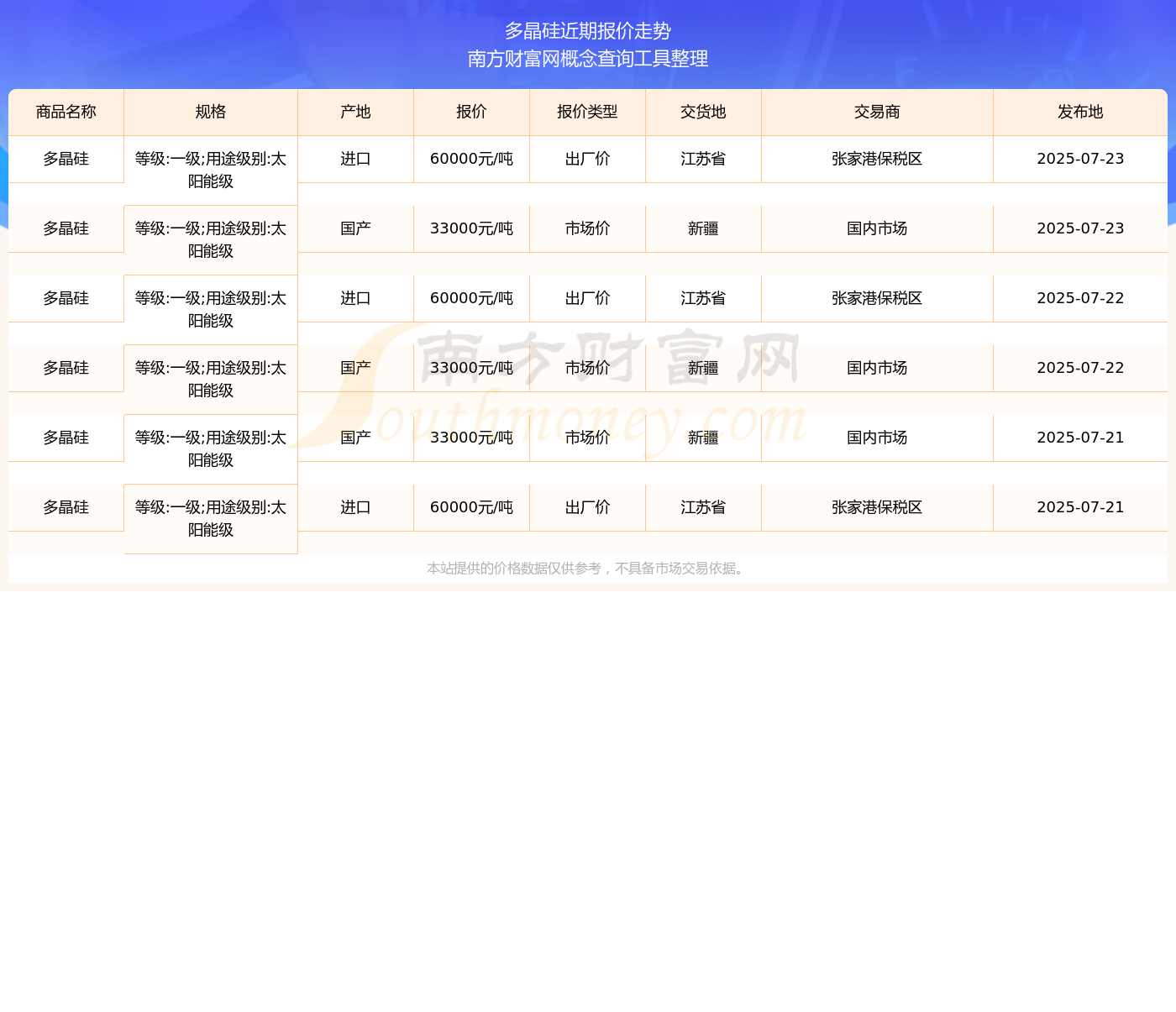This screenshot has width=1176, height=1012.
Task: Select the 发布地 column header
Action: pyautogui.click(x=1080, y=112)
